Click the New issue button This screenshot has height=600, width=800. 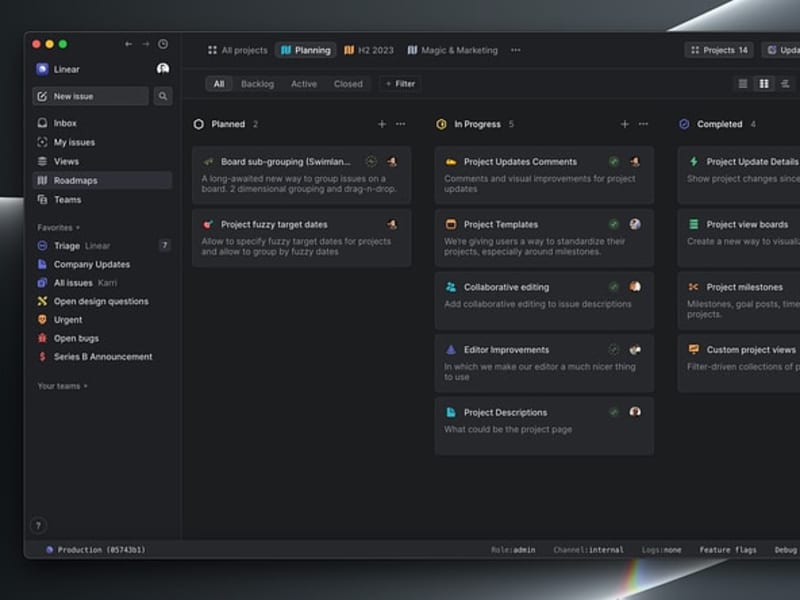(91, 96)
